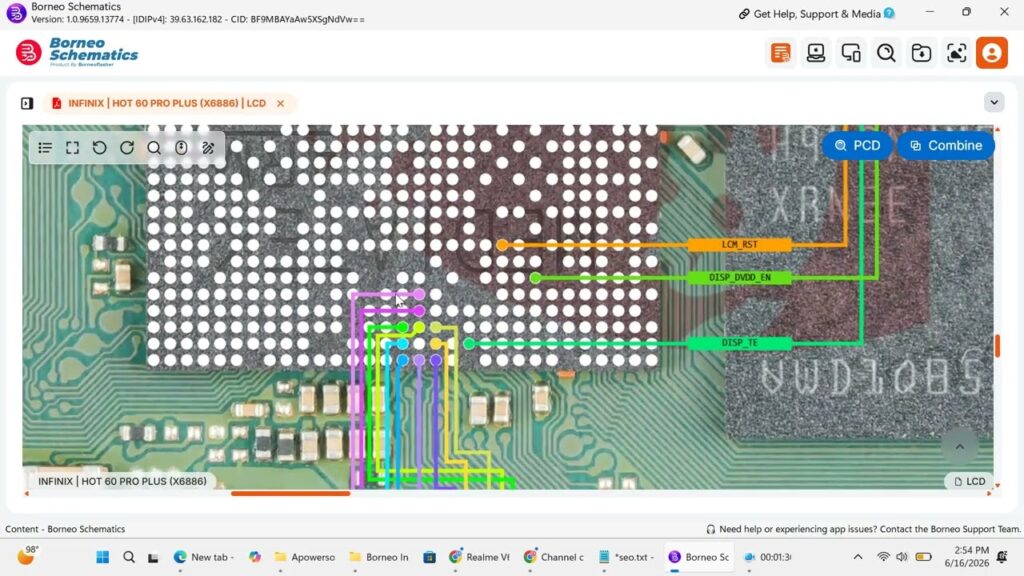Open the image capture scan icon
This screenshot has height=576, width=1024.
957,53
